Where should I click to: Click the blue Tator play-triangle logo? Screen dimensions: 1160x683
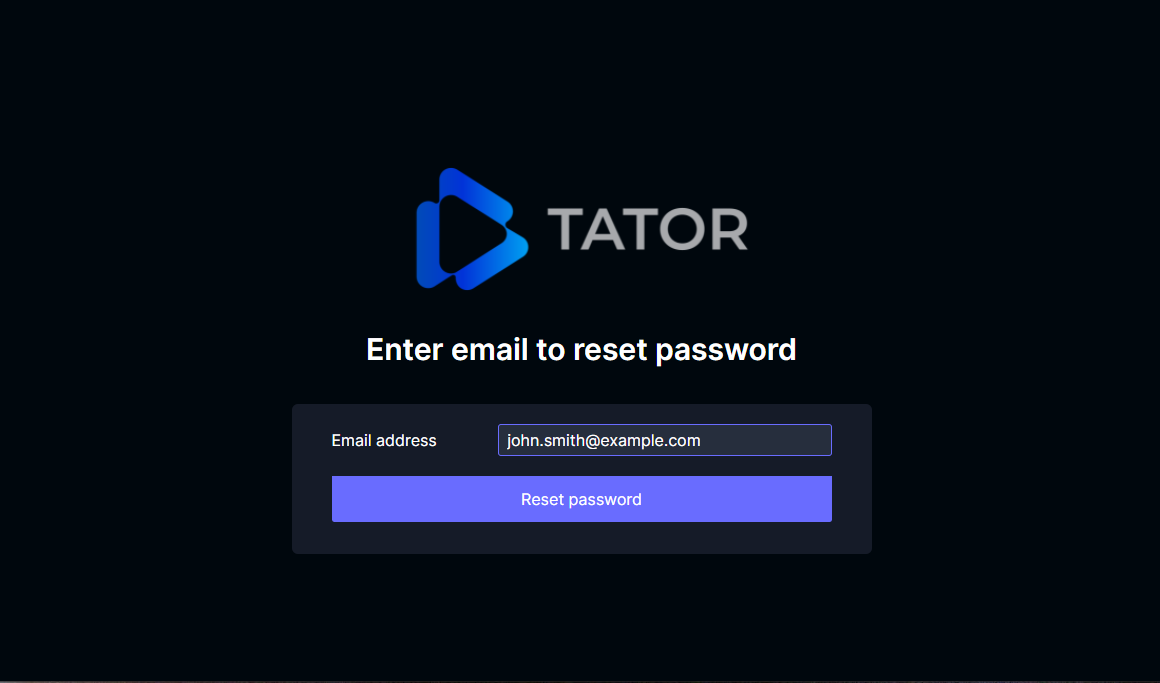(x=472, y=229)
